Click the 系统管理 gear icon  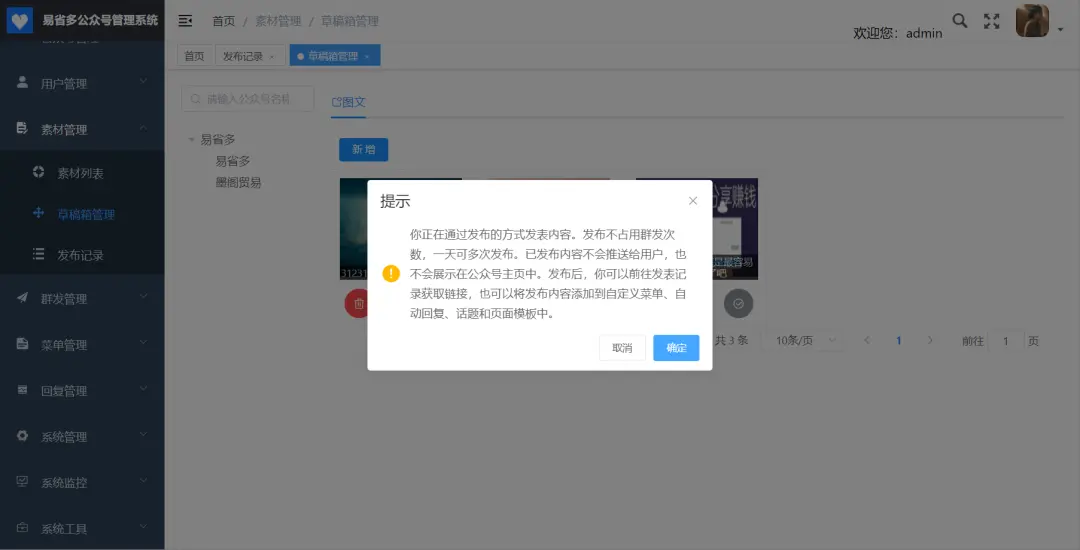tap(23, 436)
